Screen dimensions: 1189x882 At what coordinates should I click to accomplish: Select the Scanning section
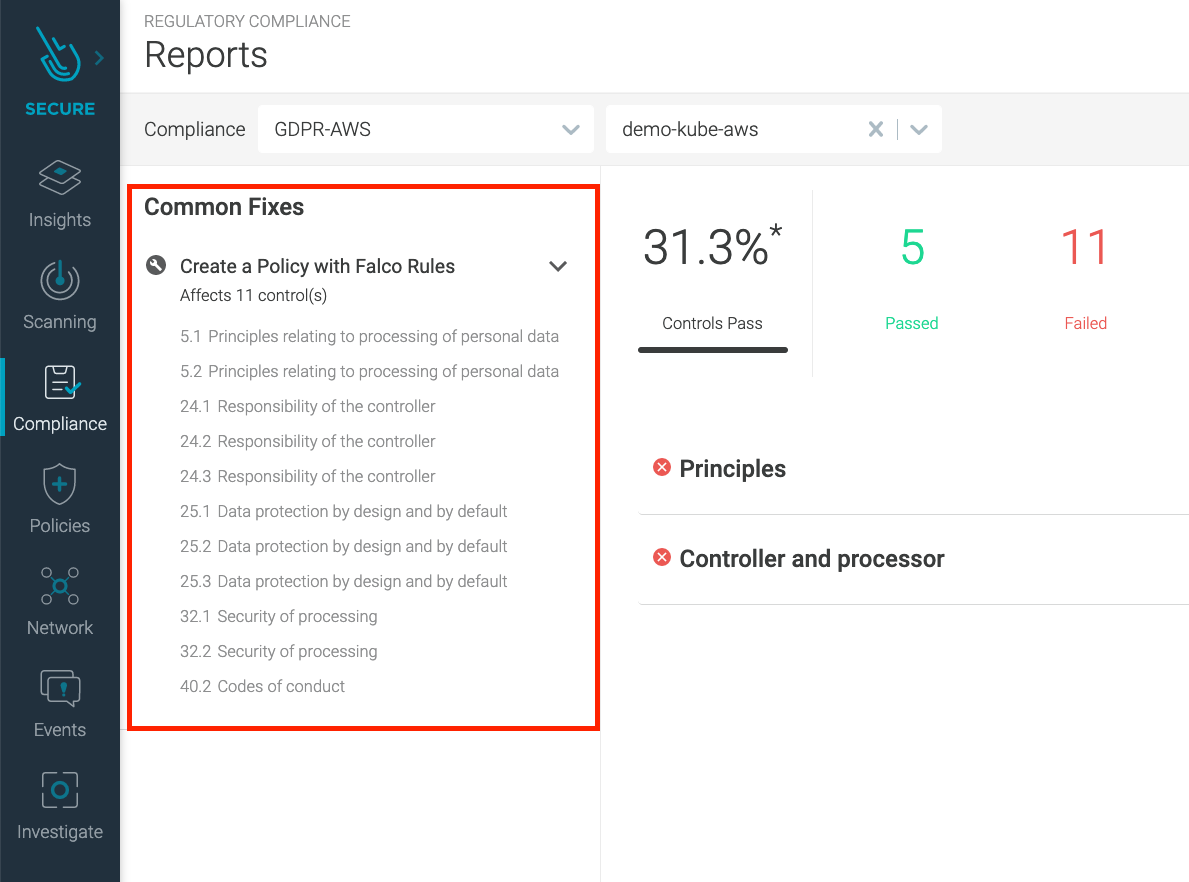pos(60,296)
